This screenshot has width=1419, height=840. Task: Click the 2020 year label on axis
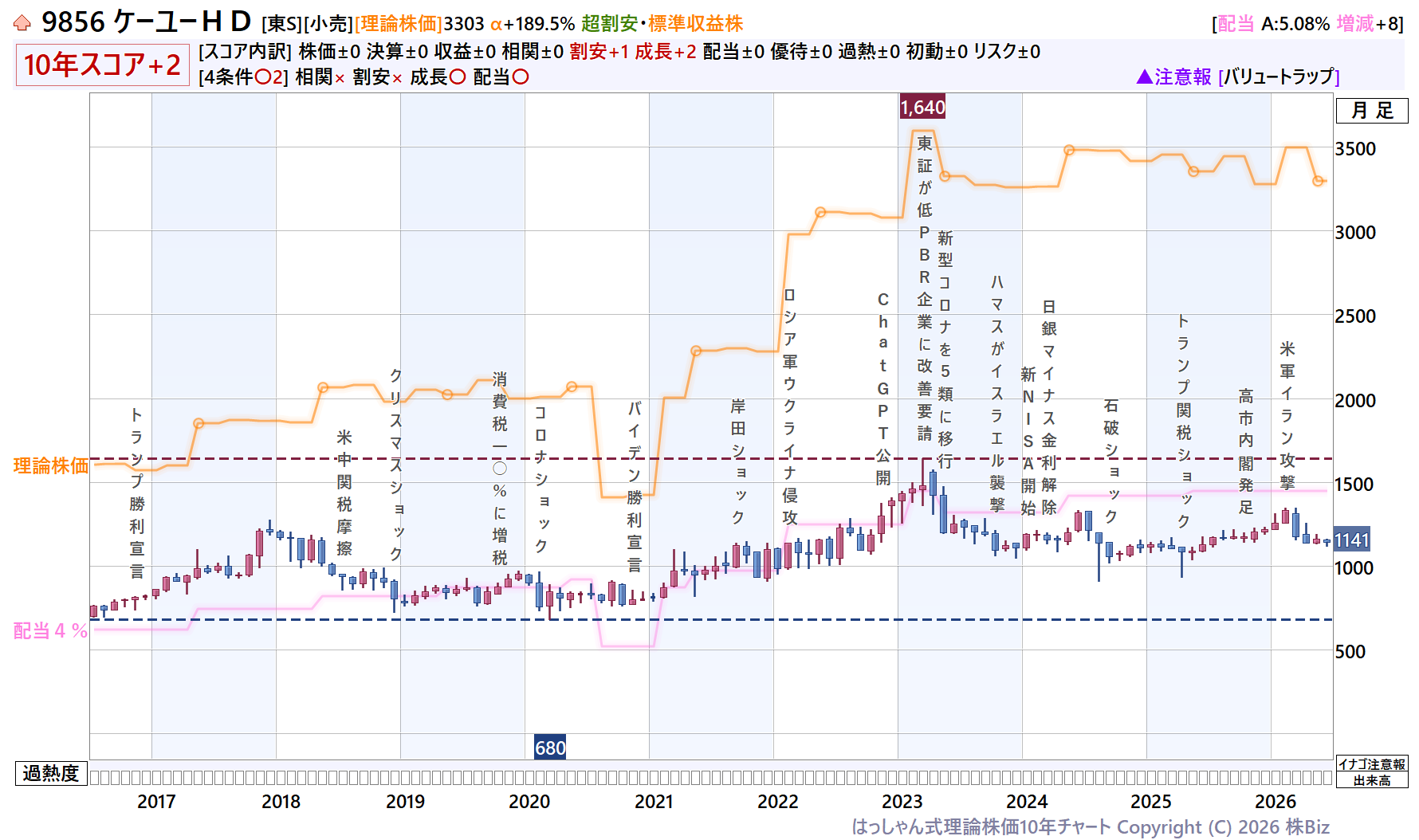(529, 802)
